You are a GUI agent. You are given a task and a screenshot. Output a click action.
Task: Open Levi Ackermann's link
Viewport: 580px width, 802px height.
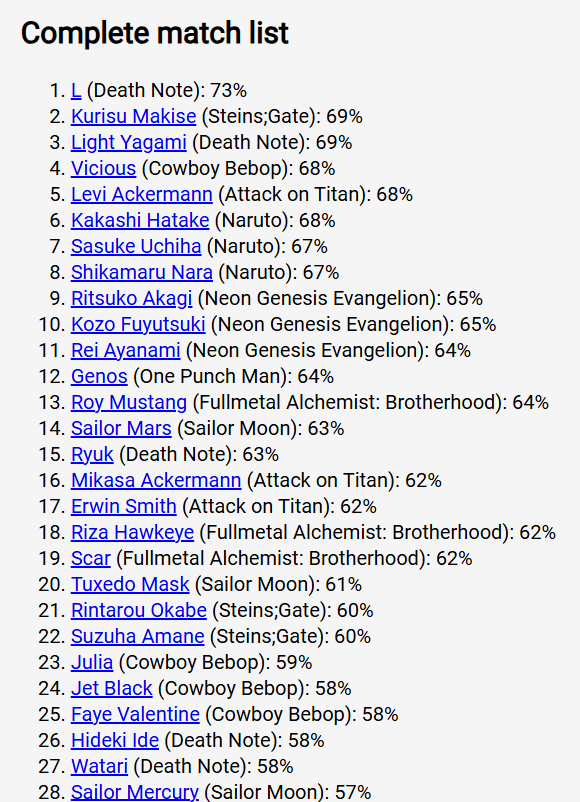tap(142, 194)
